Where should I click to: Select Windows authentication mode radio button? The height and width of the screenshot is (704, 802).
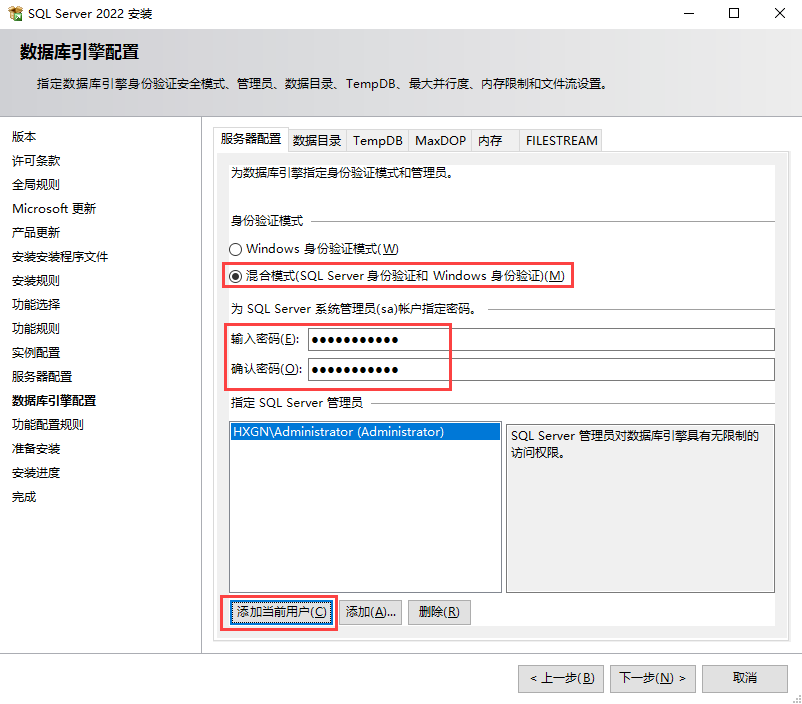pos(236,249)
